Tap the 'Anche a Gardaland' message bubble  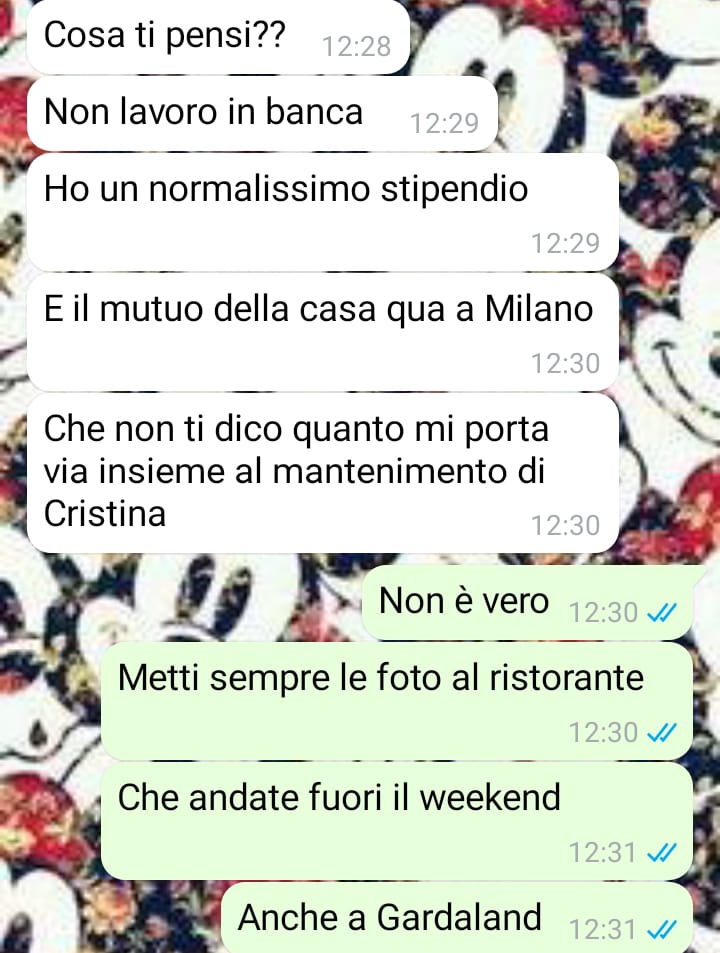pyautogui.click(x=457, y=918)
